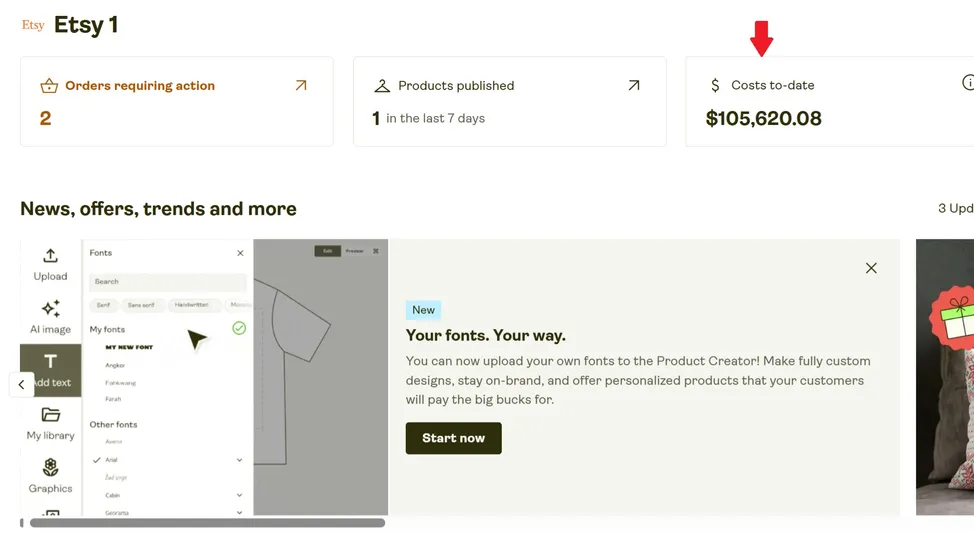Click the Etsy logo beside store name
Screen dimensions: 974x548
tap(33, 25)
